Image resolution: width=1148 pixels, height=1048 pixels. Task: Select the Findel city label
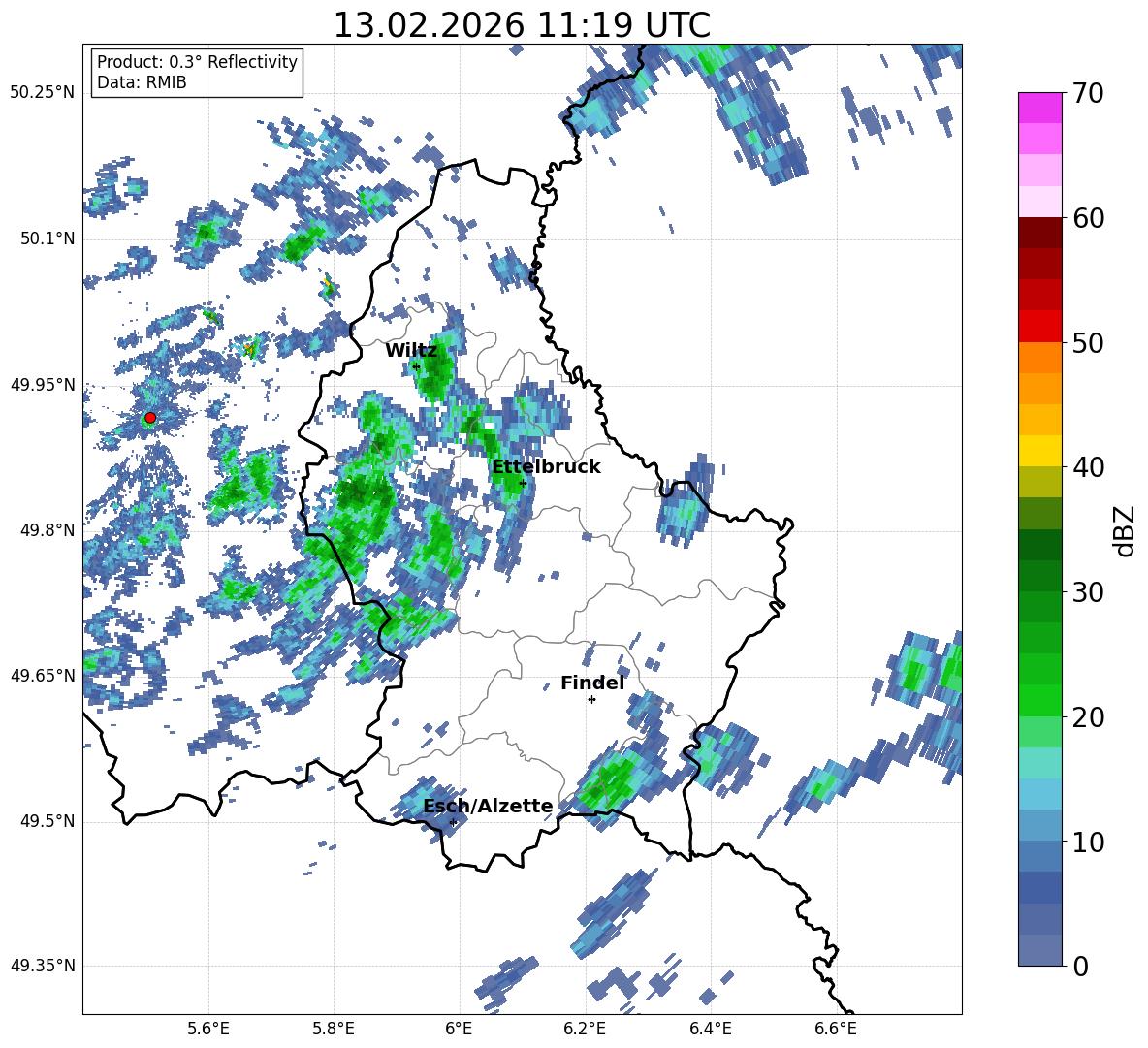pyautogui.click(x=592, y=683)
